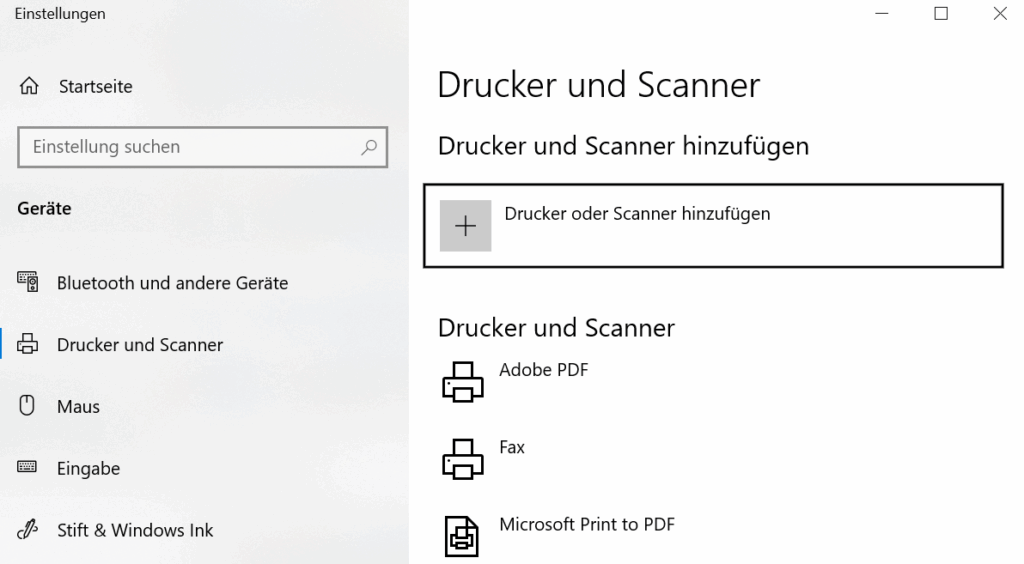Click the pen icon beside Stift & Windows Ink
The image size is (1024, 564).
28,530
